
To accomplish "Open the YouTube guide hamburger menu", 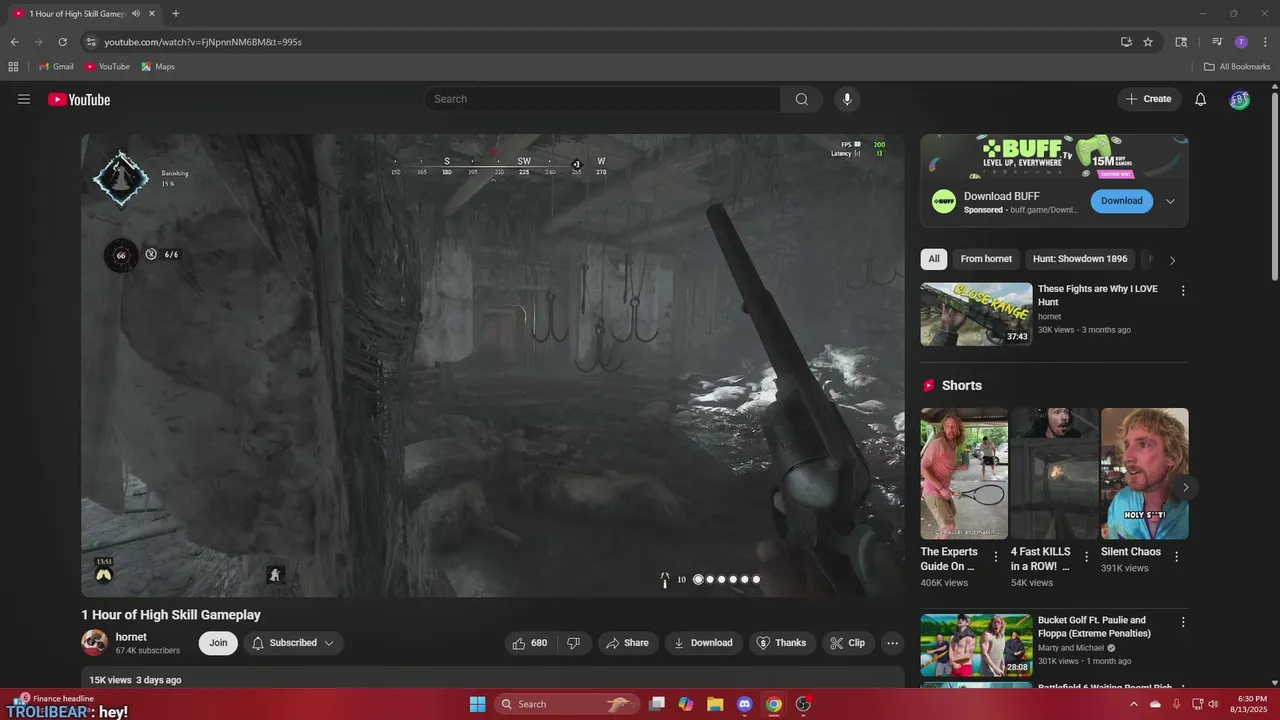I will (x=24, y=99).
